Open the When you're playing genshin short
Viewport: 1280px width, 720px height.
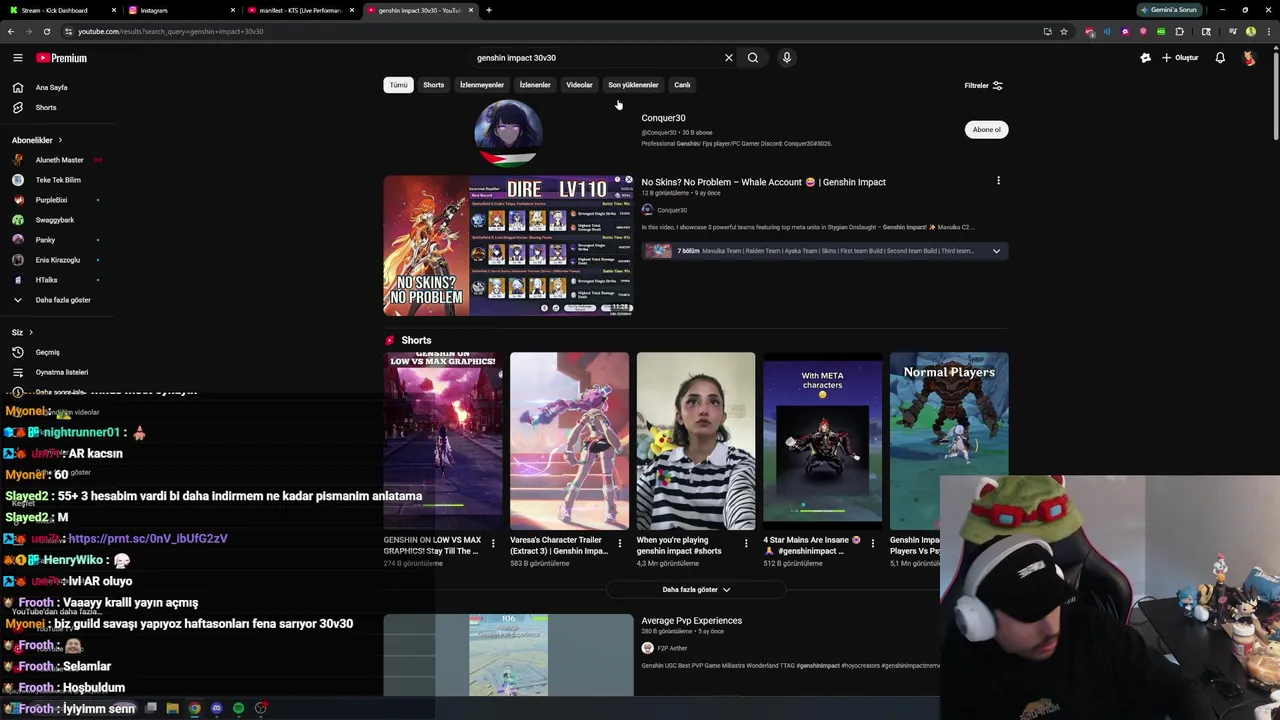[x=696, y=441]
